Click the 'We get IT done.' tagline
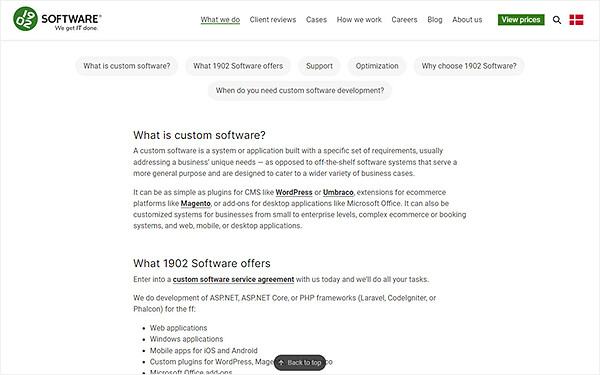The width and height of the screenshot is (600, 375). click(76, 28)
